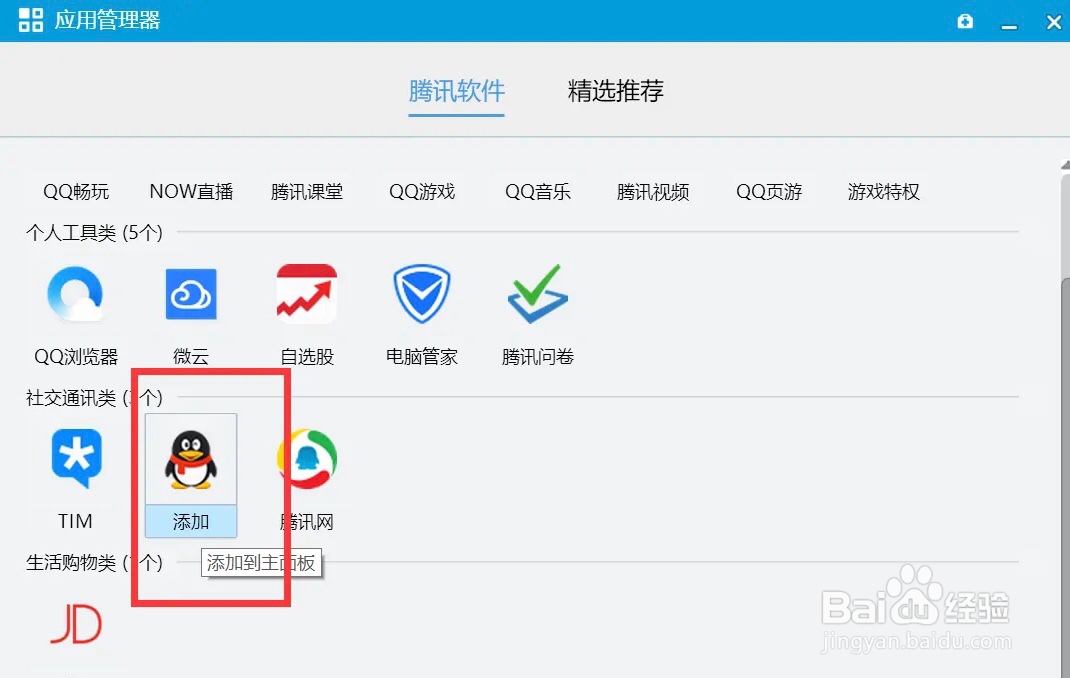Viewport: 1070px width, 678px height.
Task: Open the 电脑管家 shield icon
Action: [422, 294]
